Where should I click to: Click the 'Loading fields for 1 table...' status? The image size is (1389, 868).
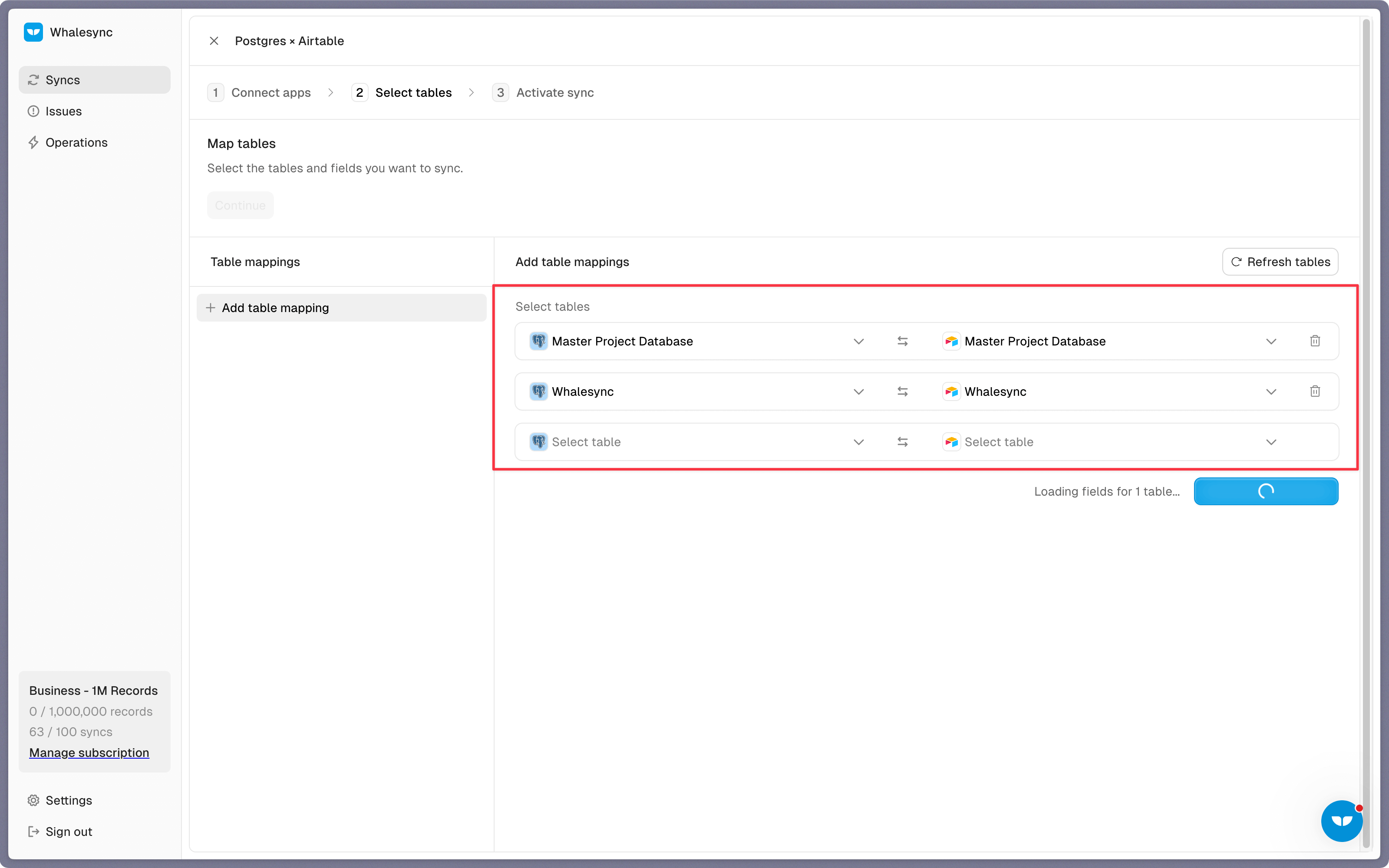click(x=1107, y=491)
